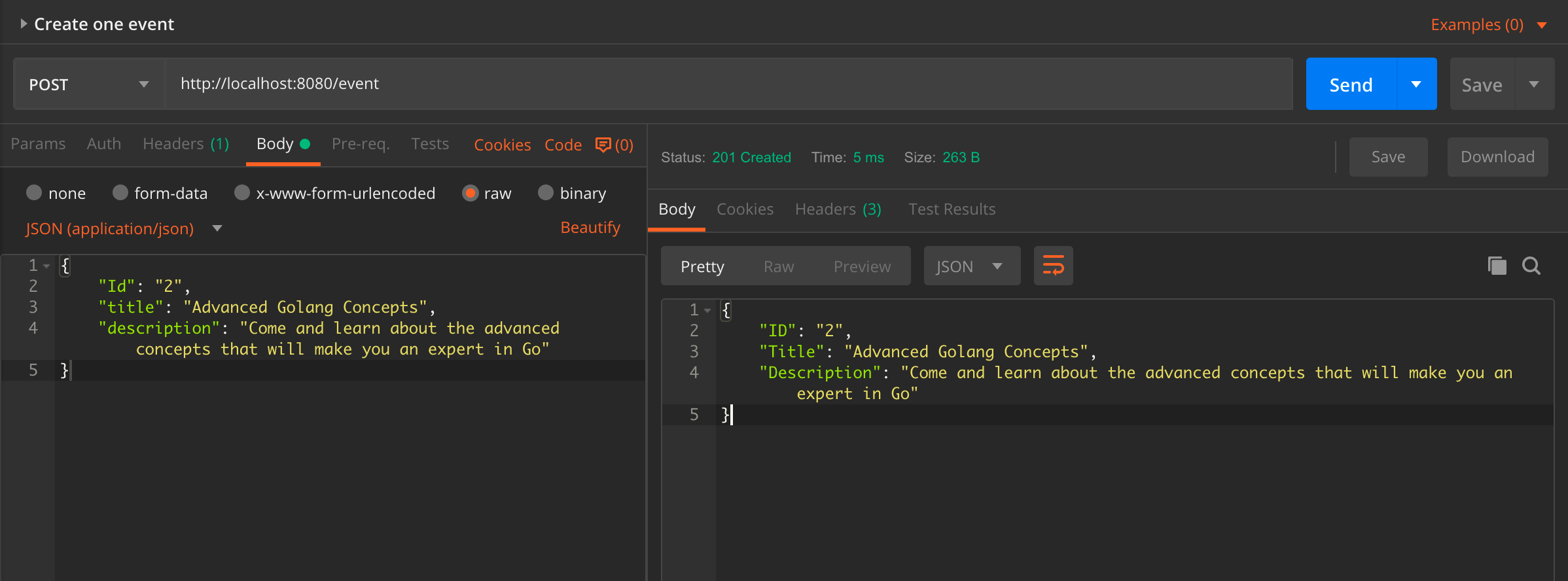
Task: Switch to the Test Results response tab
Action: (x=952, y=209)
